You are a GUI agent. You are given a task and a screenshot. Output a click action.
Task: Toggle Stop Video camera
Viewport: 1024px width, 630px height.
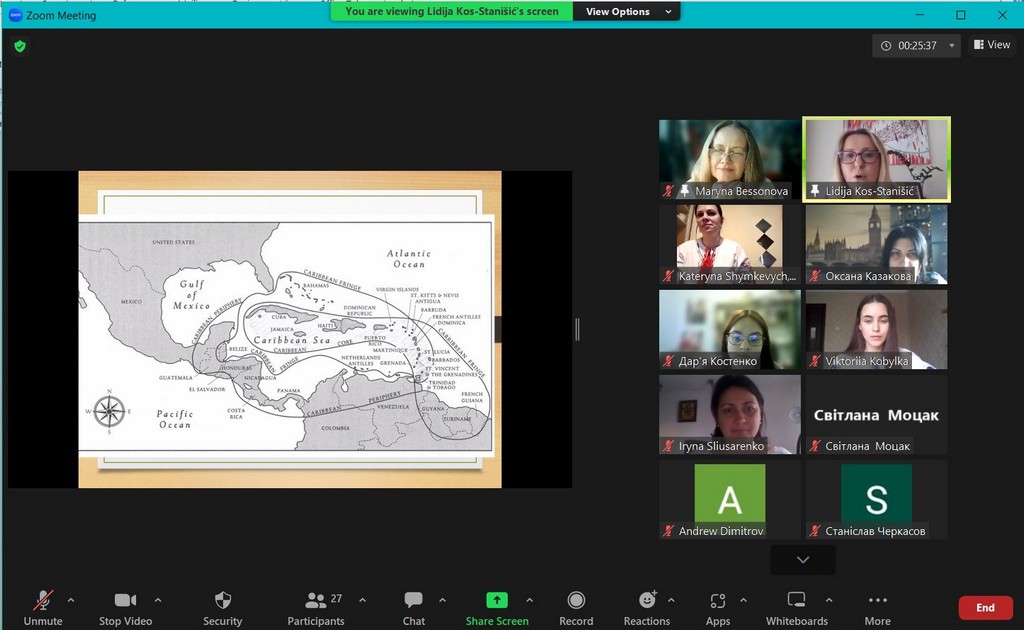click(125, 600)
